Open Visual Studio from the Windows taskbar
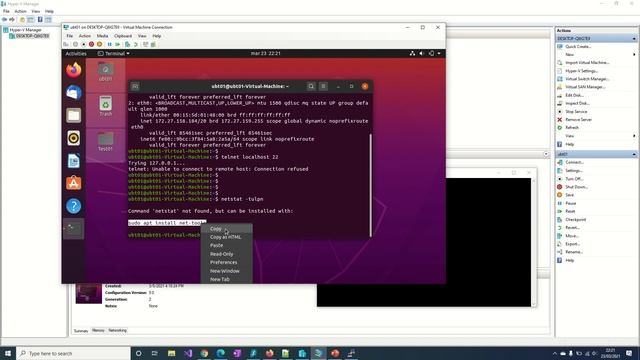 (x=188, y=353)
